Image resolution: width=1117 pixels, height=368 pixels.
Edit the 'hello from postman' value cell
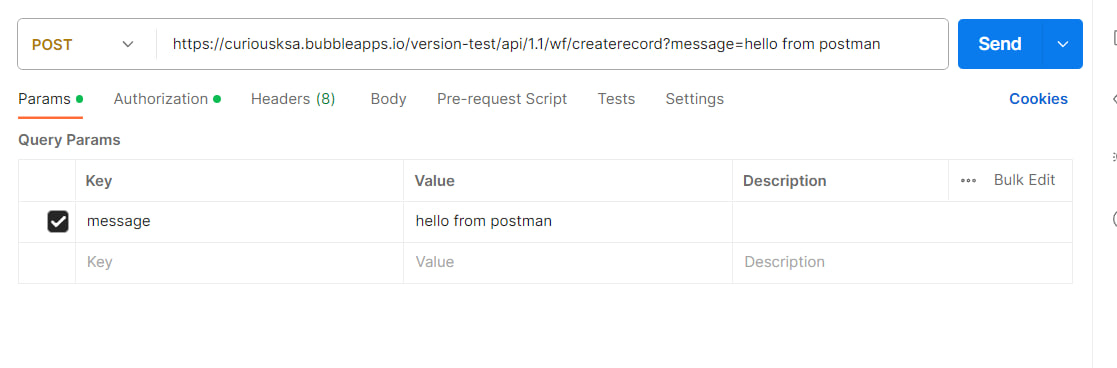click(568, 221)
